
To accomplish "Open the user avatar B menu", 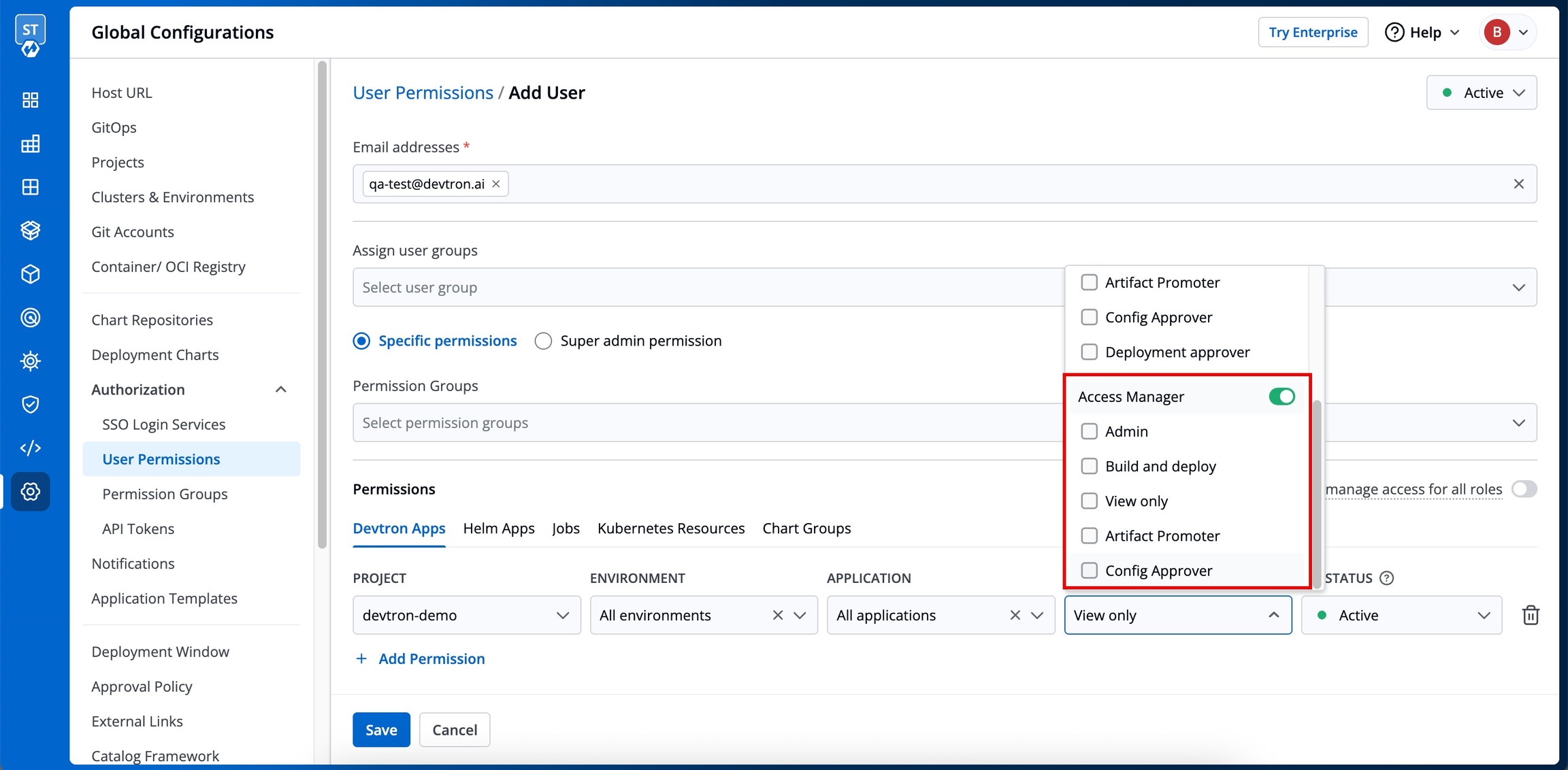I will 1507,32.
